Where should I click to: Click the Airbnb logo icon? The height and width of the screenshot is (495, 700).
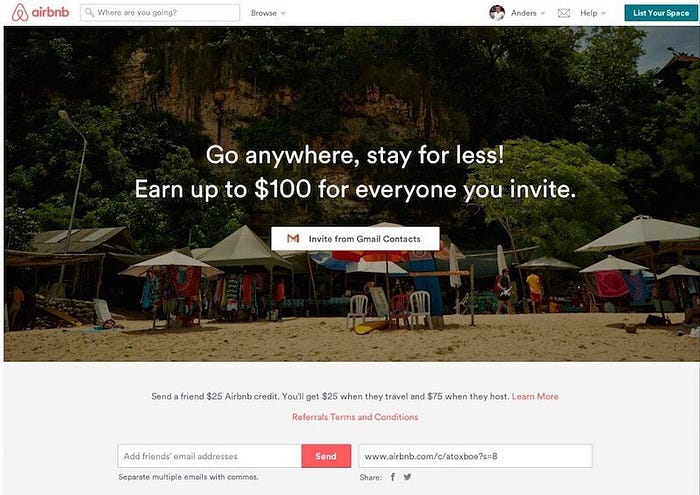click(x=20, y=12)
